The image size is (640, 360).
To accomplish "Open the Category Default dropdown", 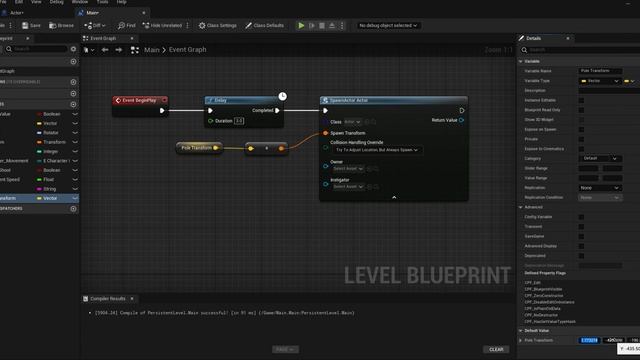I will pyautogui.click(x=600, y=158).
